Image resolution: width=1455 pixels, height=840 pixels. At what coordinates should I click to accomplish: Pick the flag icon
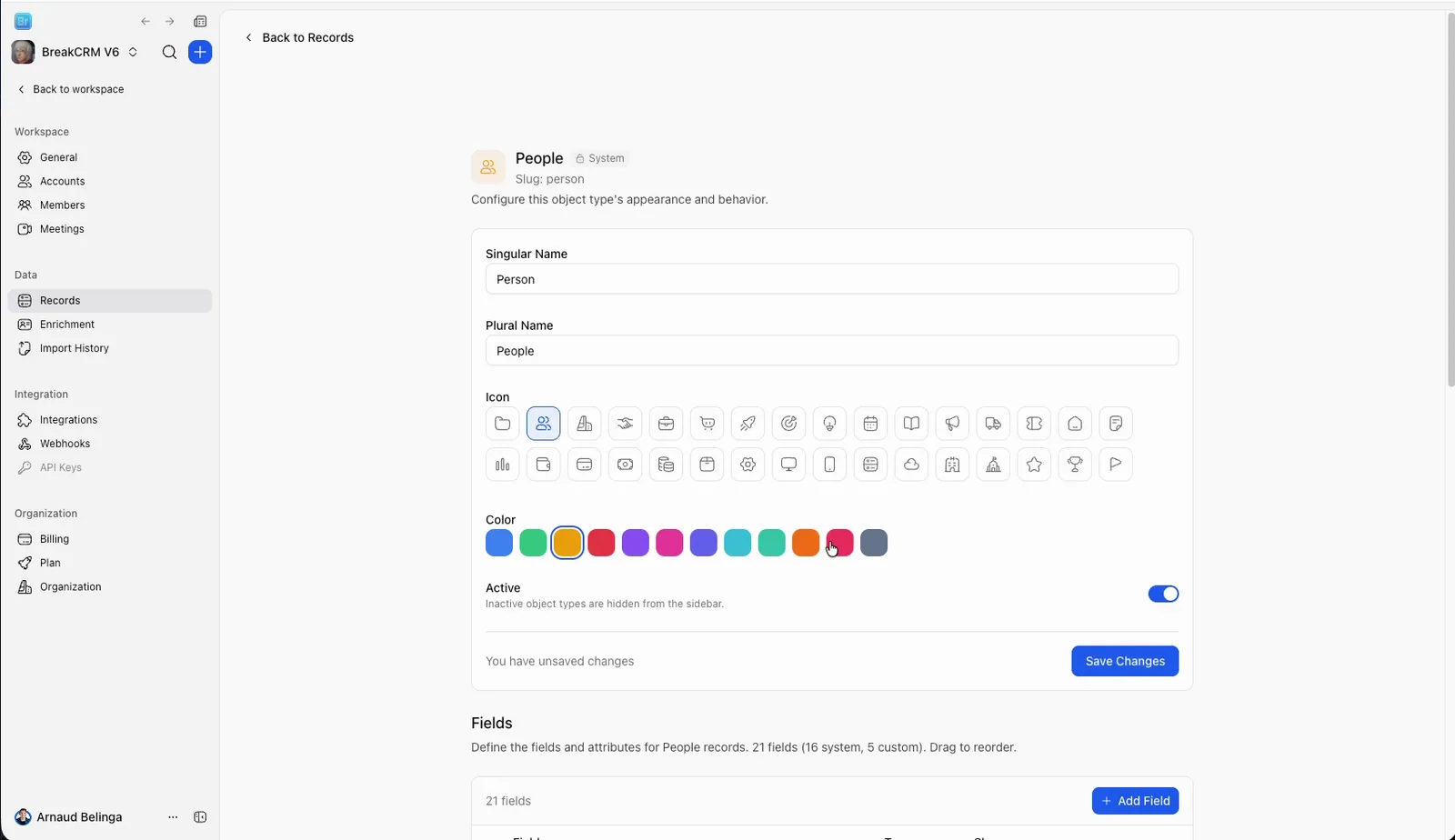click(x=1116, y=465)
